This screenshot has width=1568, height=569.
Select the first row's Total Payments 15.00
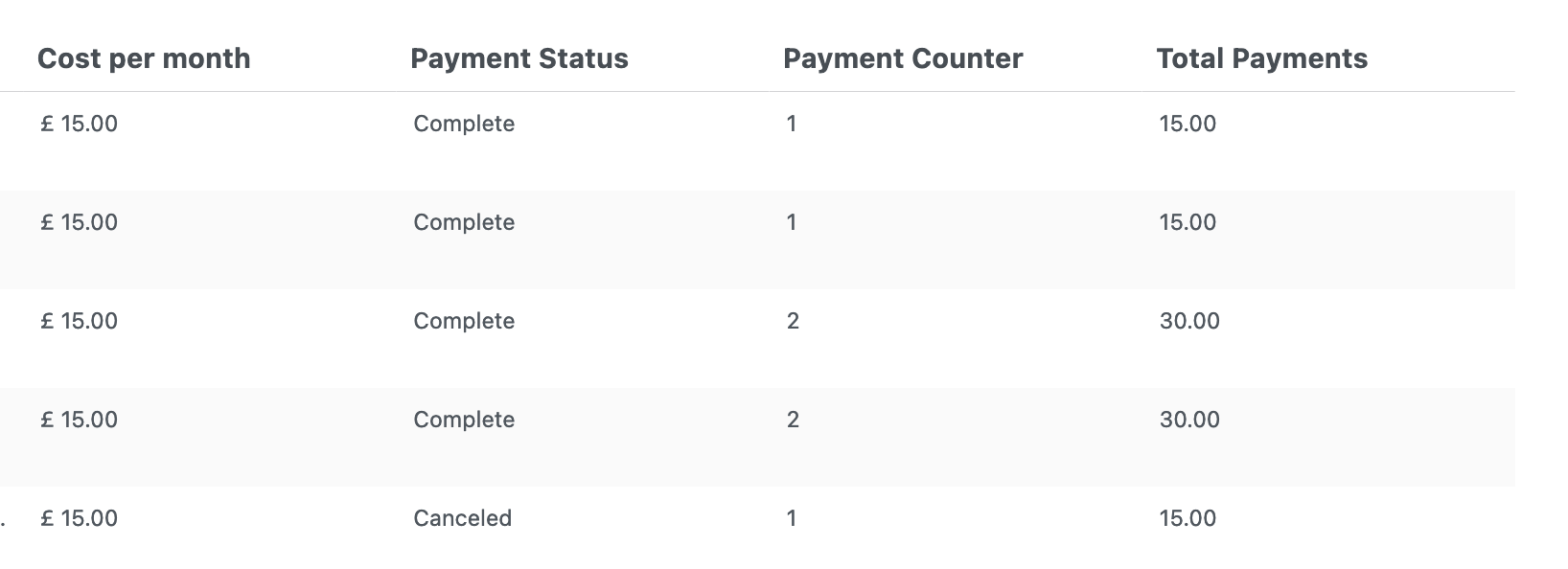[x=1188, y=124]
